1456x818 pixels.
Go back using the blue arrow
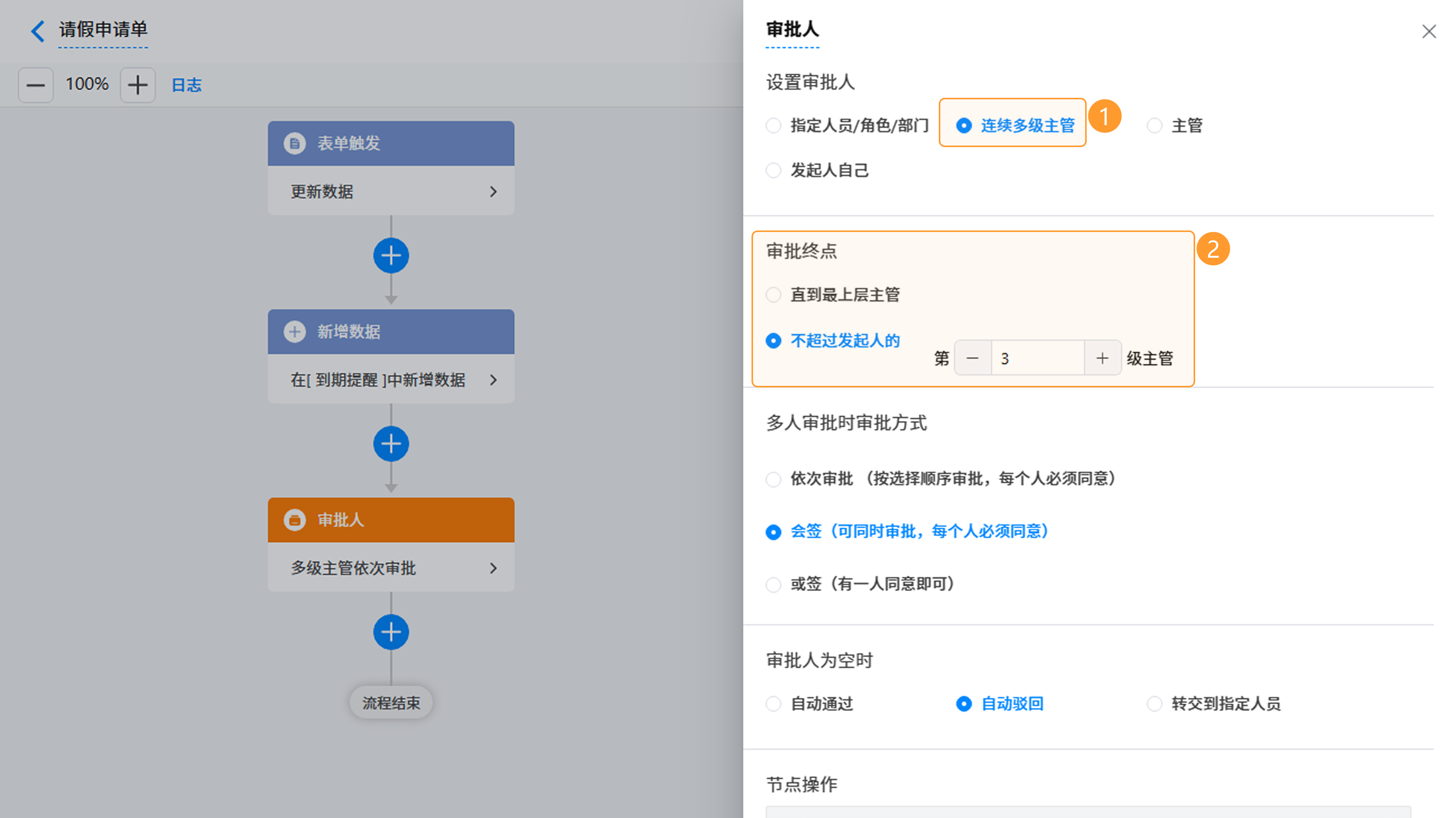coord(37,30)
